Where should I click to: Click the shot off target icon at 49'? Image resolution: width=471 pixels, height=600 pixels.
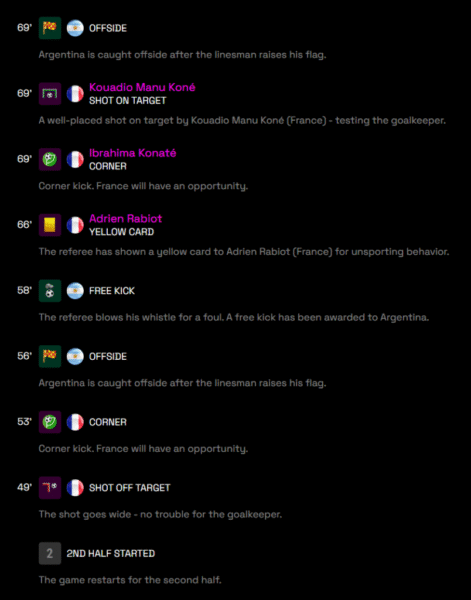coord(50,488)
